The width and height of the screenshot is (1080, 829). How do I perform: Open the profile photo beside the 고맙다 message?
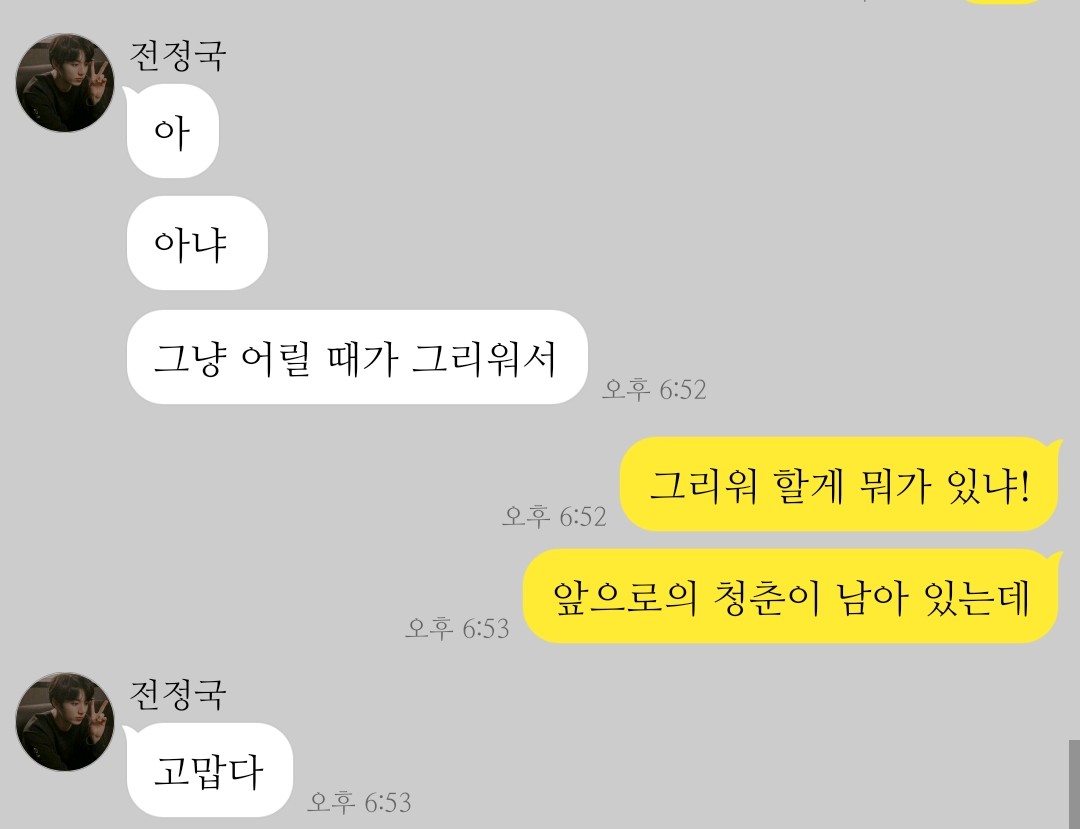coord(65,722)
